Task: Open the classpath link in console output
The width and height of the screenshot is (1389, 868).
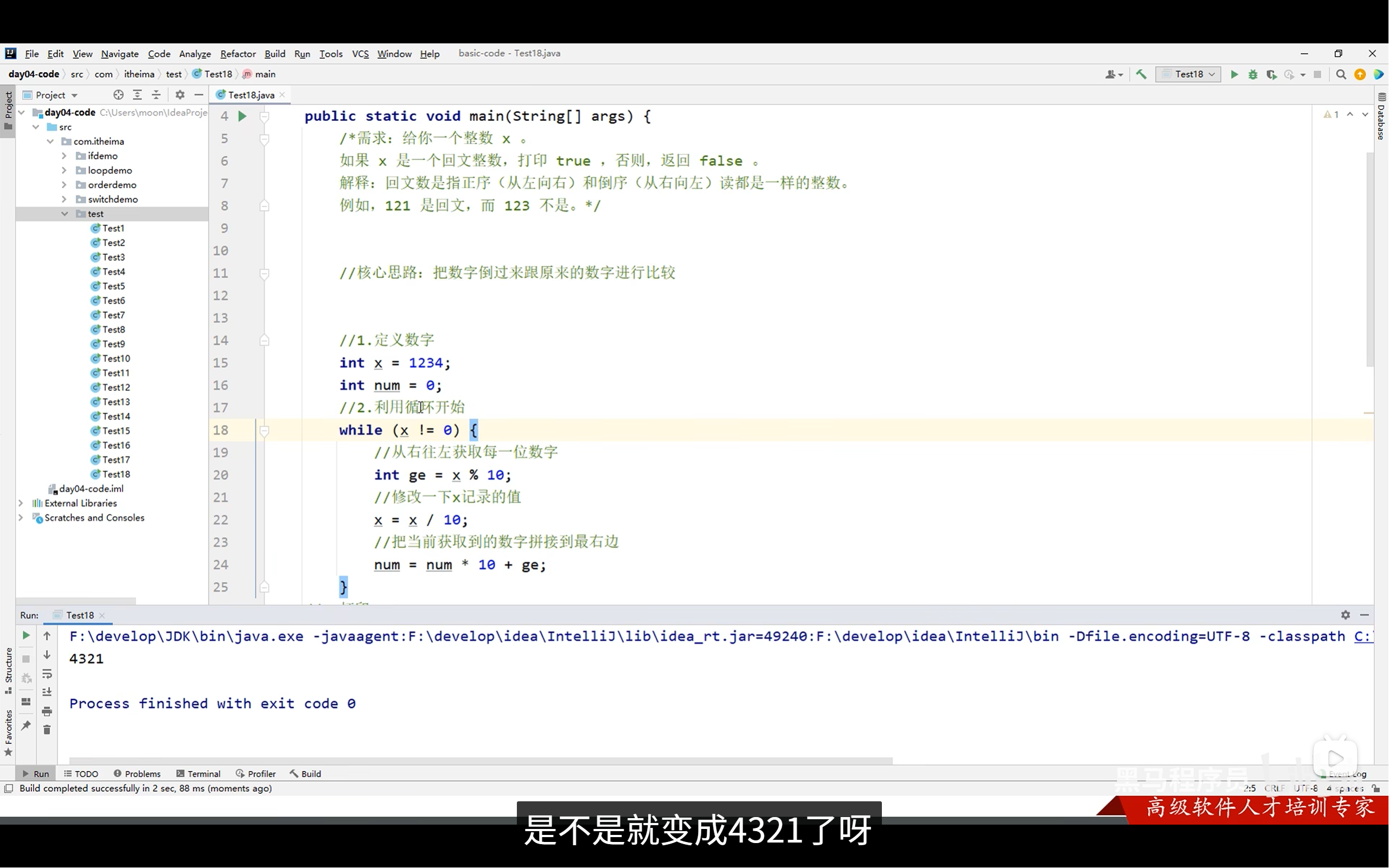Action: pos(1363,636)
